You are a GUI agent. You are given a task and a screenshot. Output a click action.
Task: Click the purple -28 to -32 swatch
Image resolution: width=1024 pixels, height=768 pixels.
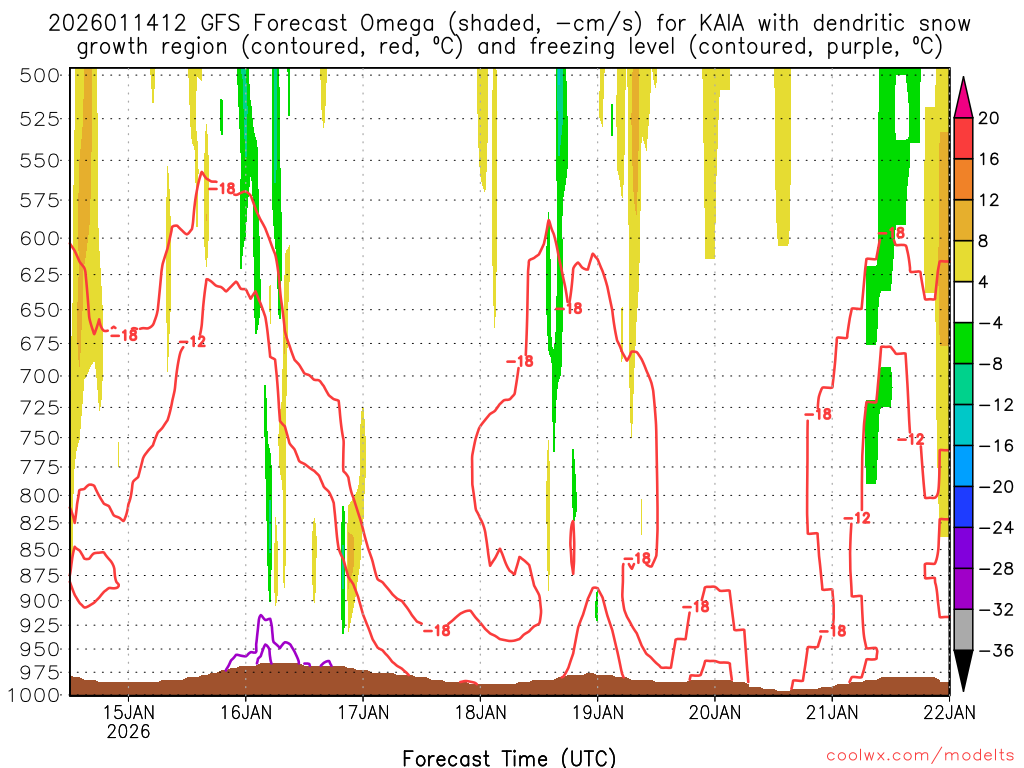963,589
